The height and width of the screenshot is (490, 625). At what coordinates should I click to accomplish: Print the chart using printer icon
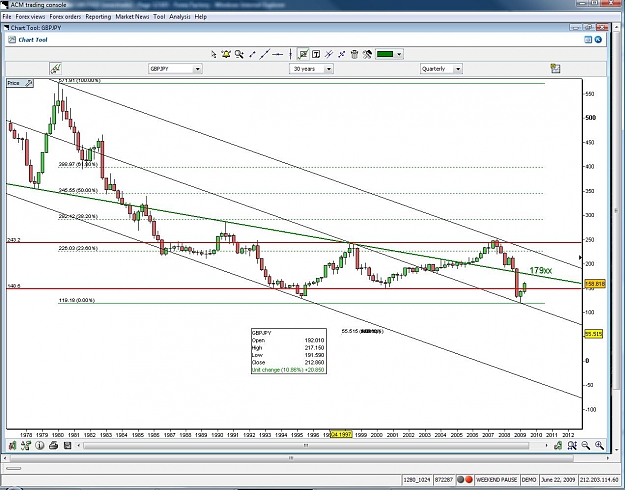53,445
